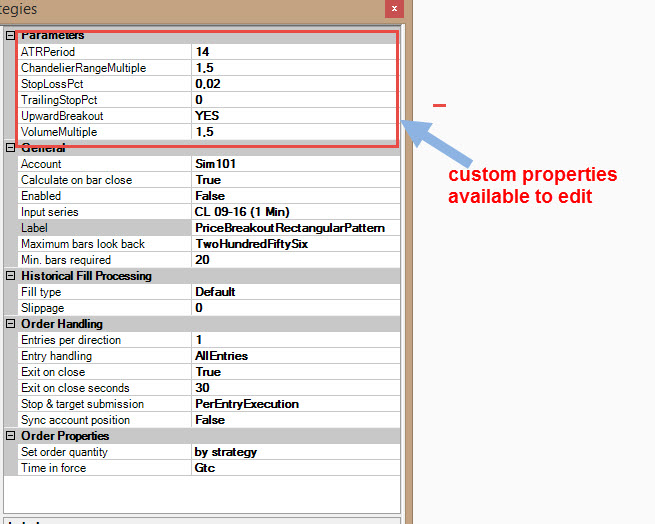Select the Enabled property name

[41, 196]
